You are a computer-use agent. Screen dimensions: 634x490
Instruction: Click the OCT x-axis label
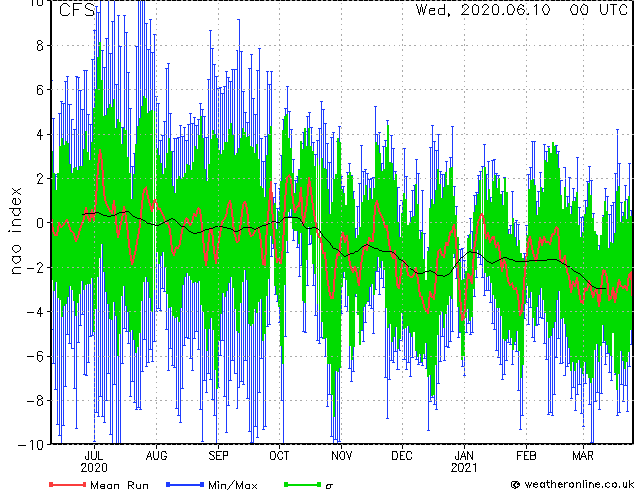(x=279, y=456)
